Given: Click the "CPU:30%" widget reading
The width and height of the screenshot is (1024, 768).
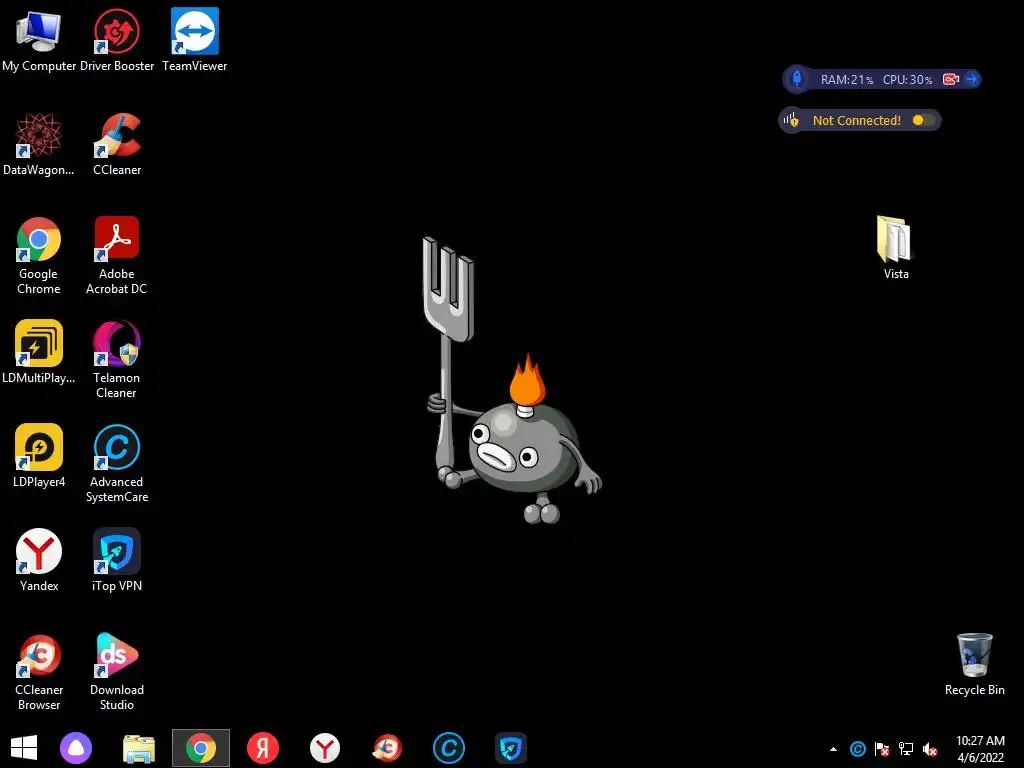Looking at the screenshot, I should 907,80.
